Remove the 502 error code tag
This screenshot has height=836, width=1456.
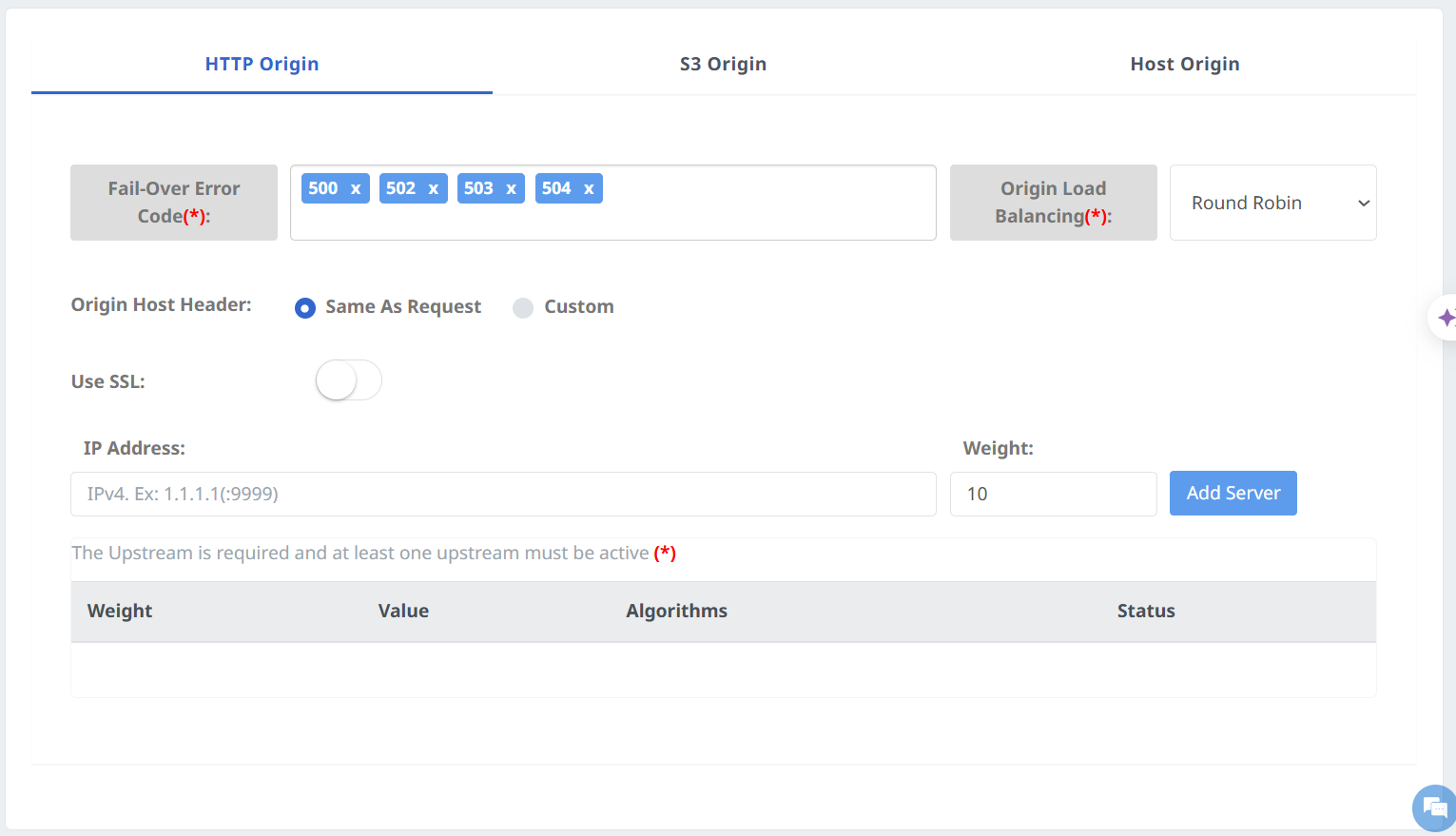(x=434, y=189)
